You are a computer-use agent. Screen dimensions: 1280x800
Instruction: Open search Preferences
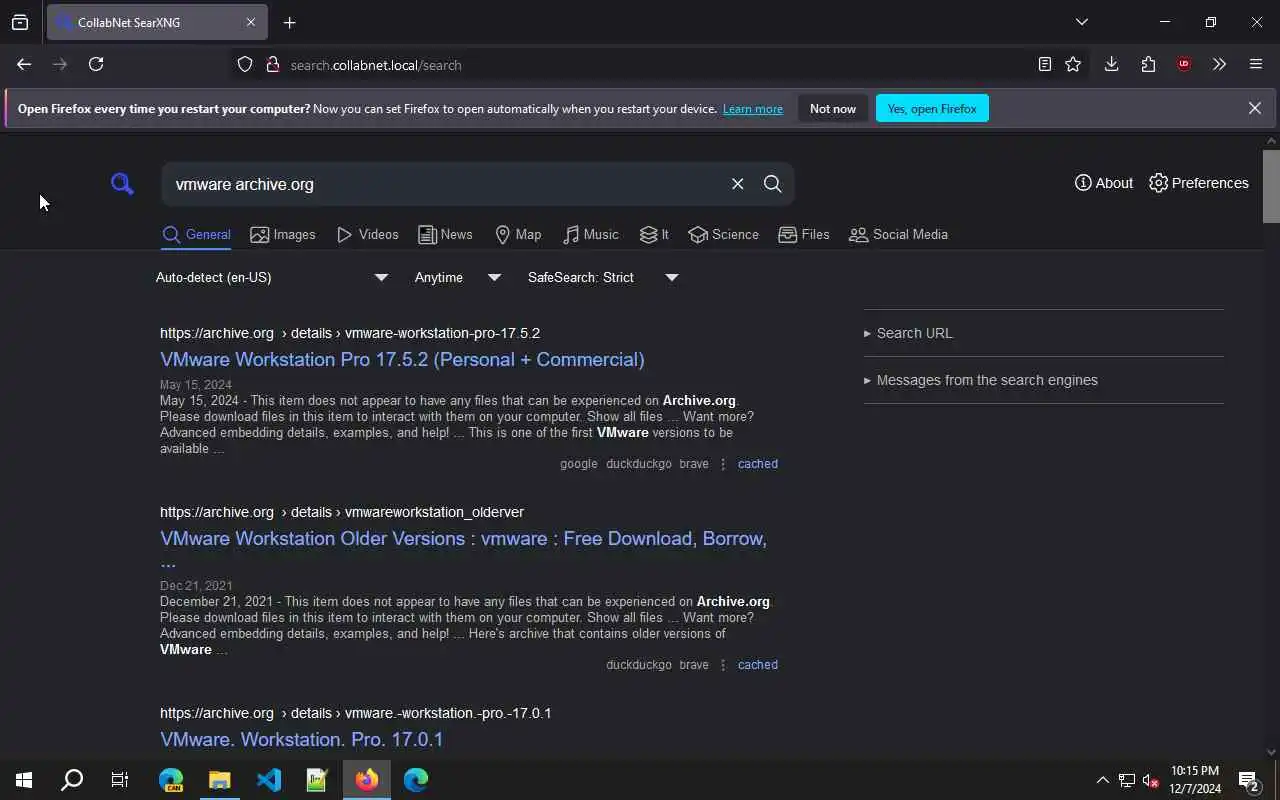coord(1199,183)
